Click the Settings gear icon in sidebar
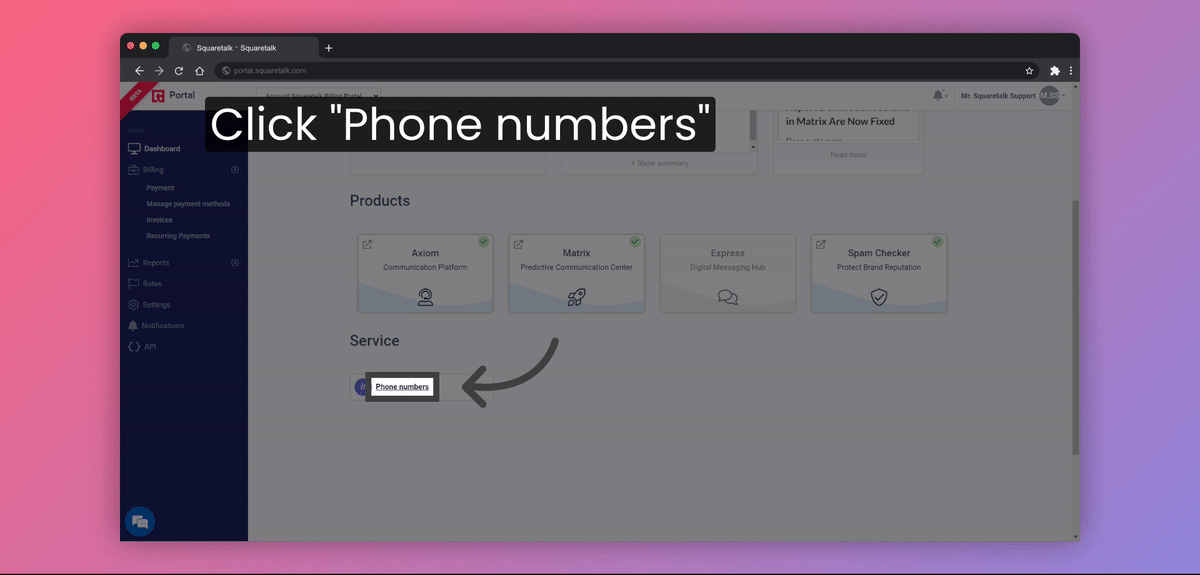 pyautogui.click(x=134, y=305)
